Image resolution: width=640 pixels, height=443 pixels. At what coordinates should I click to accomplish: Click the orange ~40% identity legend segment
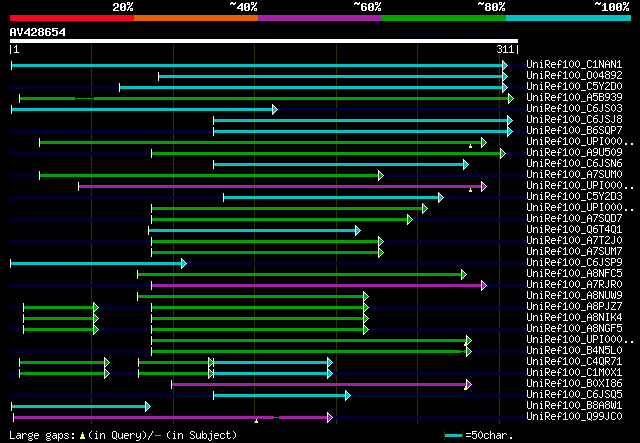[x=196, y=18]
